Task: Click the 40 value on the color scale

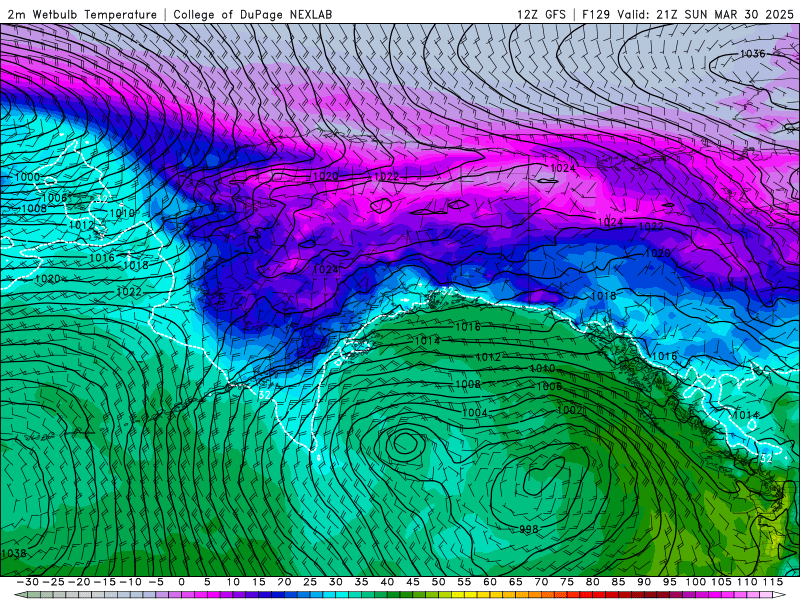Action: [x=387, y=582]
